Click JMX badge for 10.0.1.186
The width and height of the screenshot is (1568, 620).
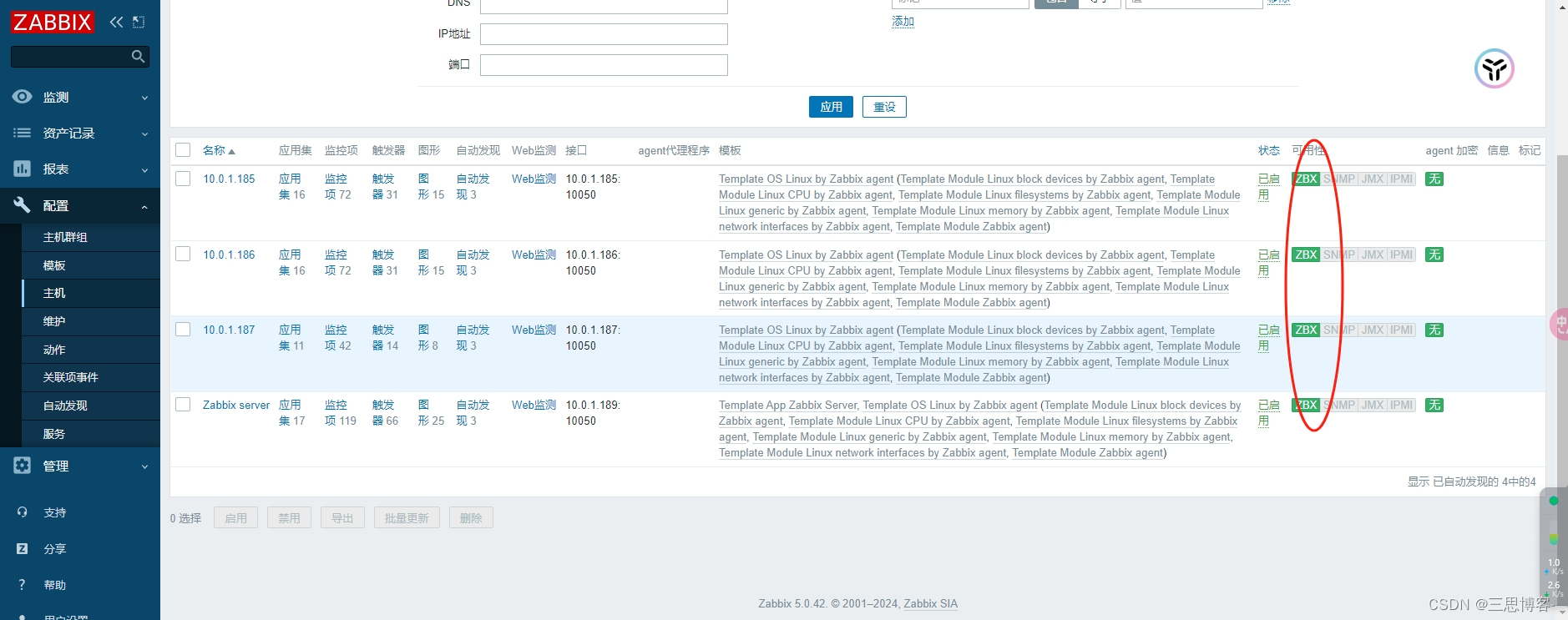[1373, 255]
